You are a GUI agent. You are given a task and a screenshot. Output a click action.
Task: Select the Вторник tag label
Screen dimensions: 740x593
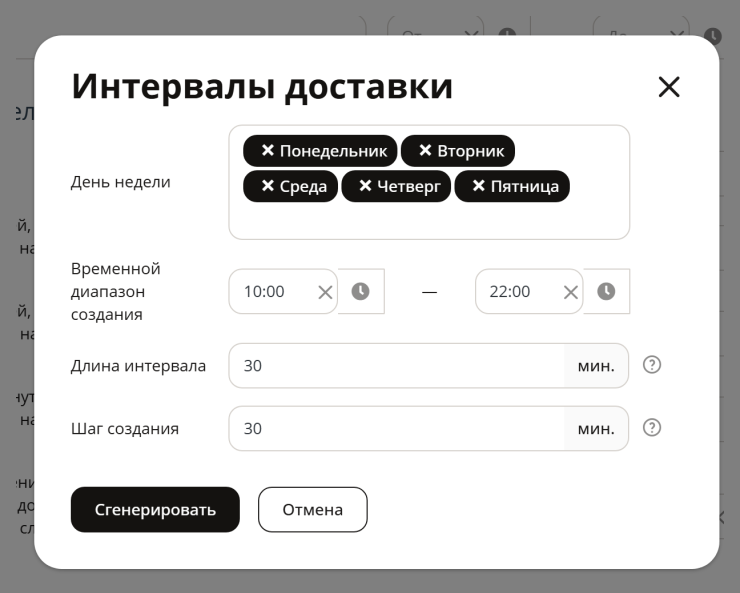(x=471, y=151)
